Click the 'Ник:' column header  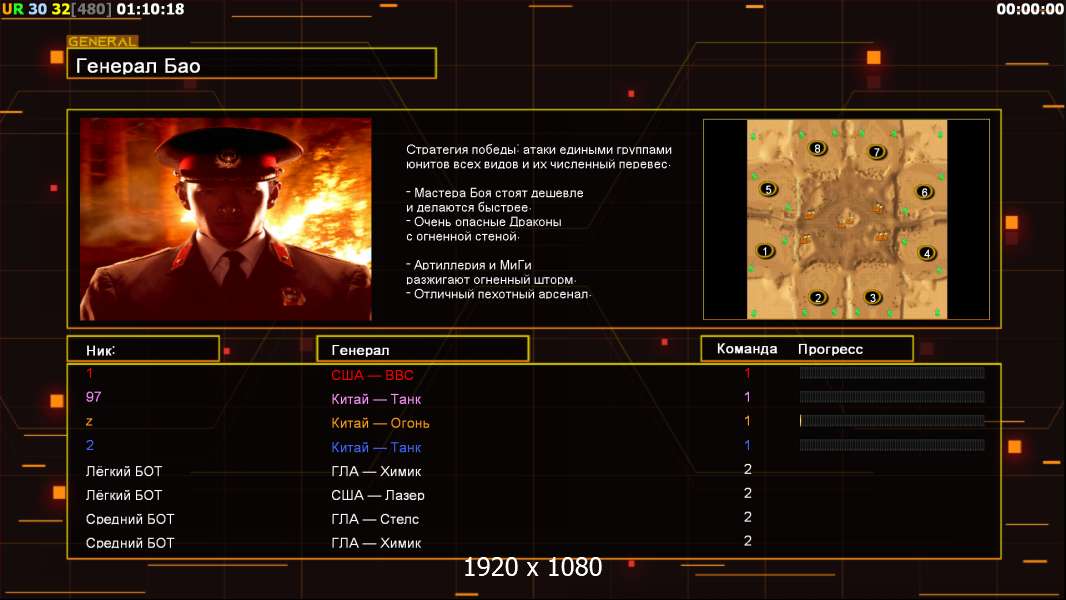coord(143,349)
